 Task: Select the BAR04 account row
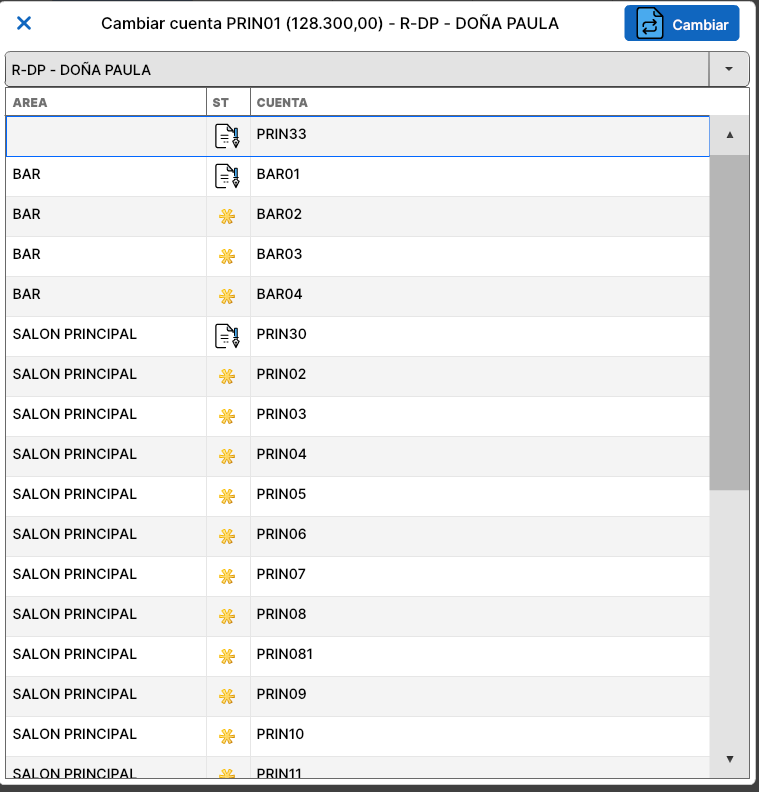358,296
